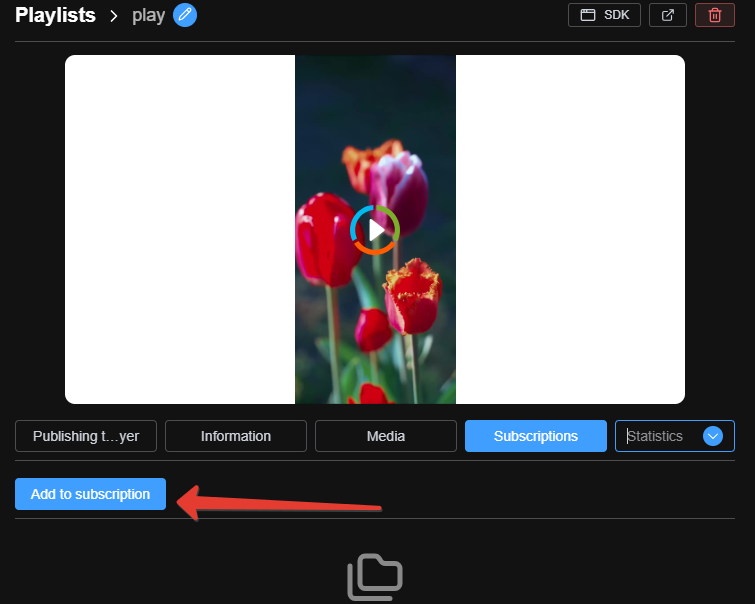
Task: Click the red trash delete icon
Action: point(715,15)
